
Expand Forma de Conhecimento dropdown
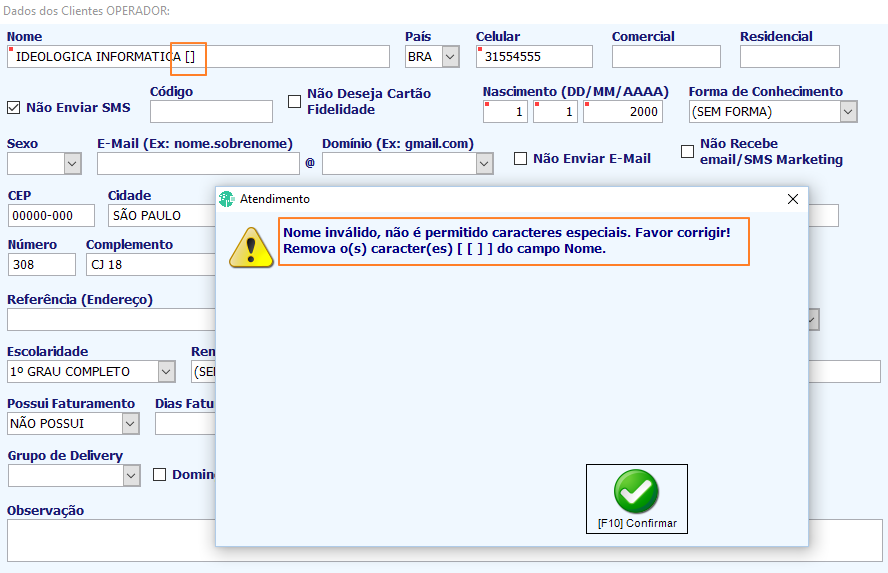[x=848, y=112]
